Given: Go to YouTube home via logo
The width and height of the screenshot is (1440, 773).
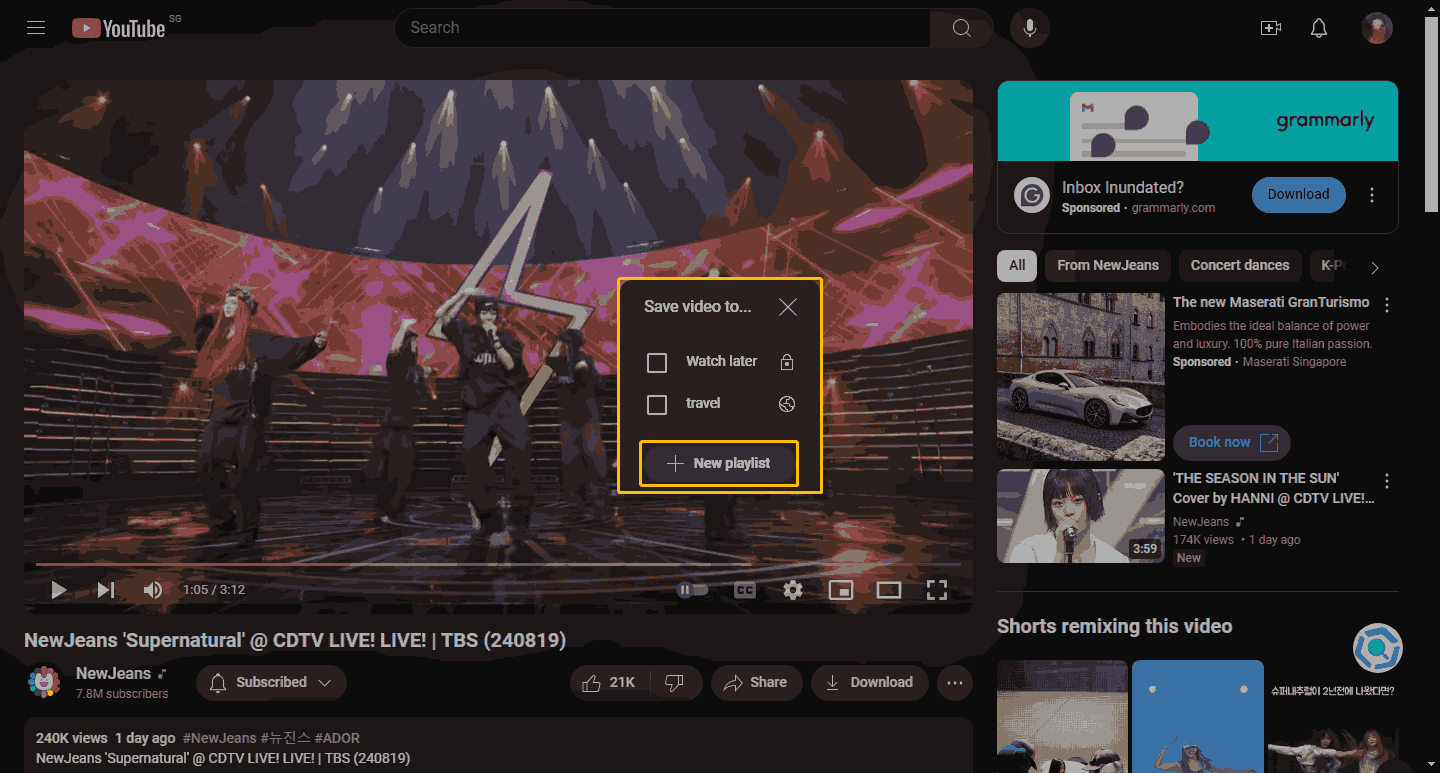Looking at the screenshot, I should click(118, 28).
